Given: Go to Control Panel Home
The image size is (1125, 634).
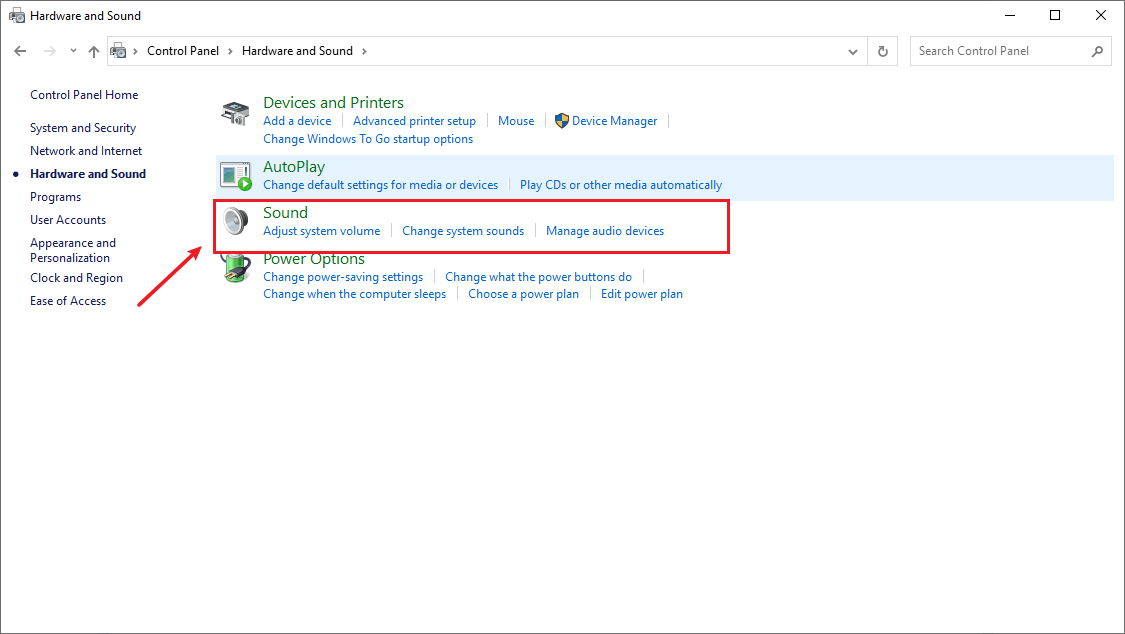Looking at the screenshot, I should coord(84,95).
